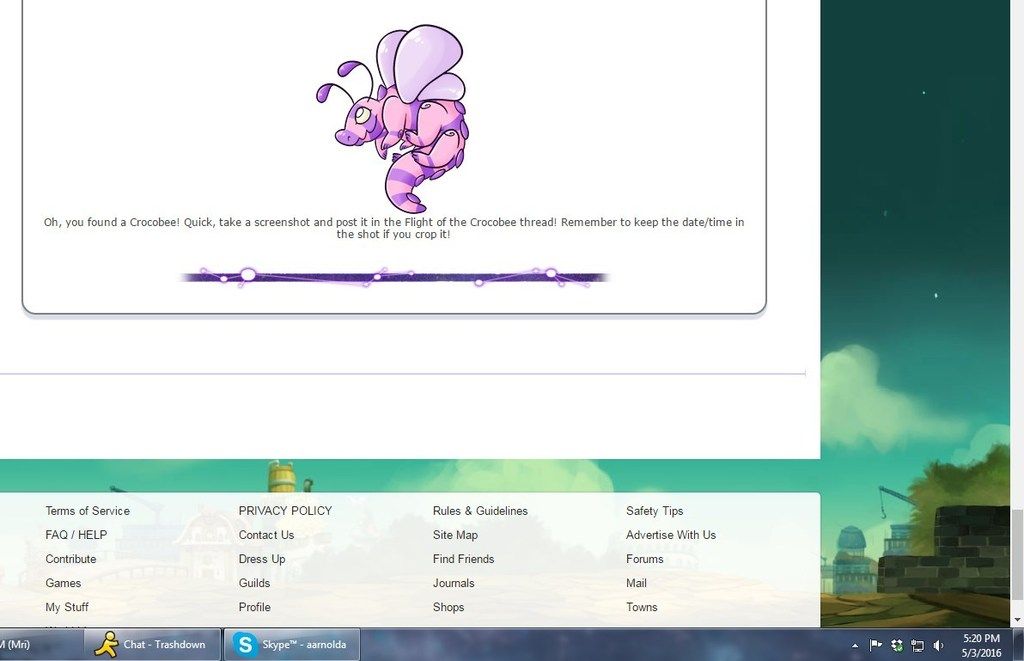The image size is (1024, 661).
Task: Read the Rules & Guidelines page
Action: coord(480,511)
